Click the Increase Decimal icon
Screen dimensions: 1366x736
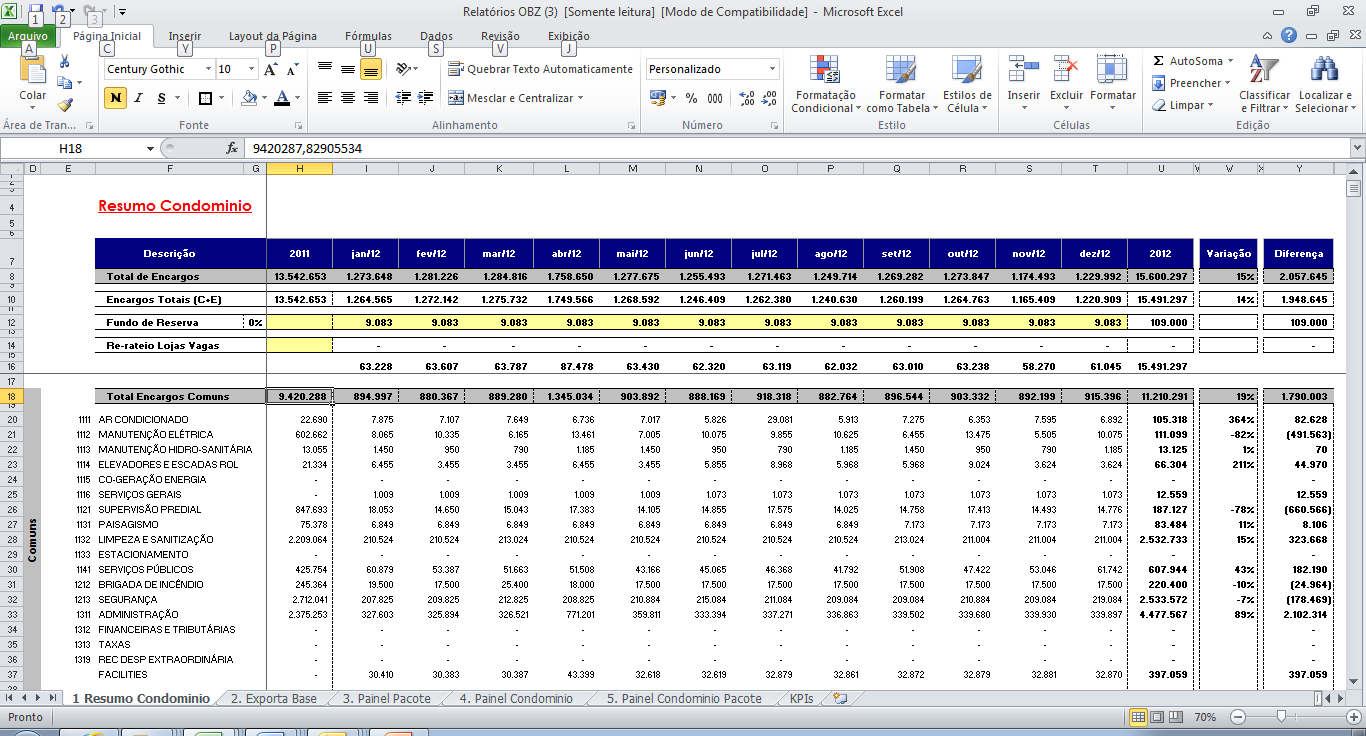coord(747,98)
